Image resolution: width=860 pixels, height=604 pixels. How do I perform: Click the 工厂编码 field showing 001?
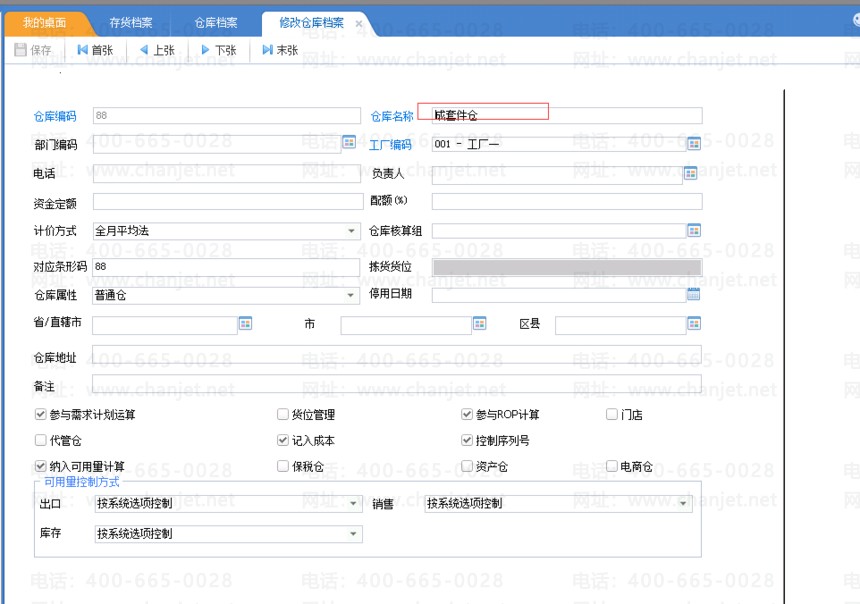pos(559,144)
